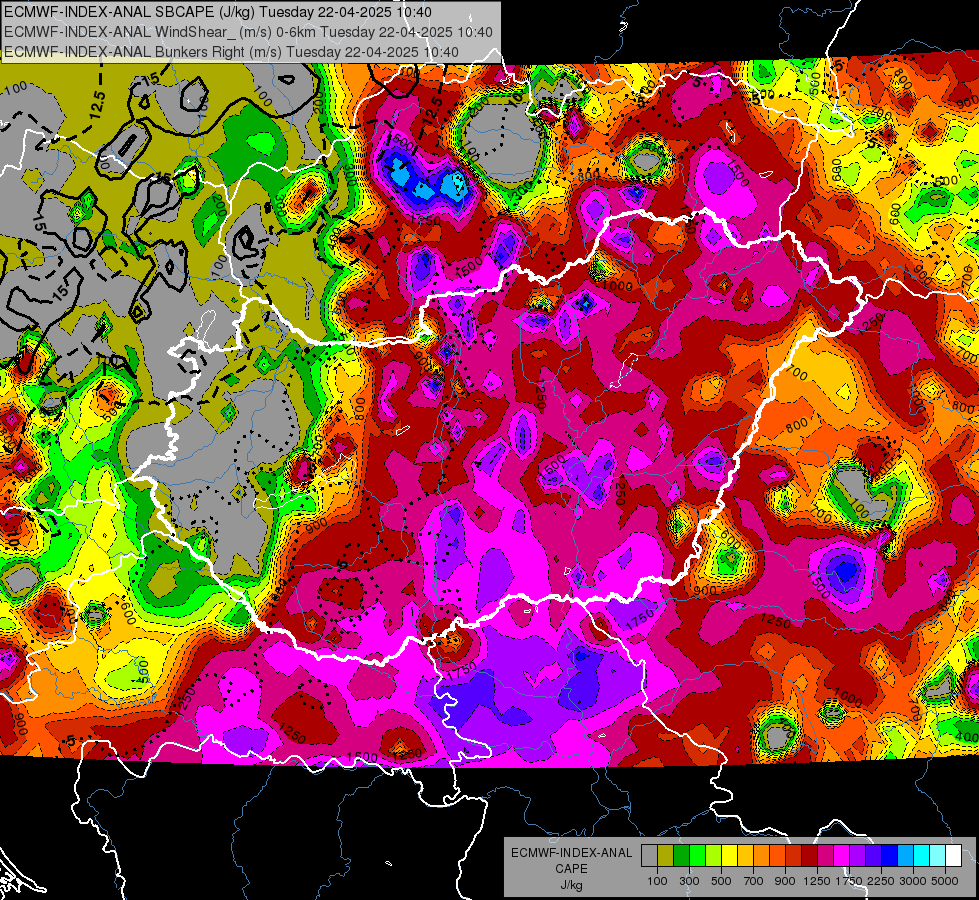Click the pale cyan swatch left of the 5000 tick
Viewport: 979px width, 900px height.
(x=938, y=856)
